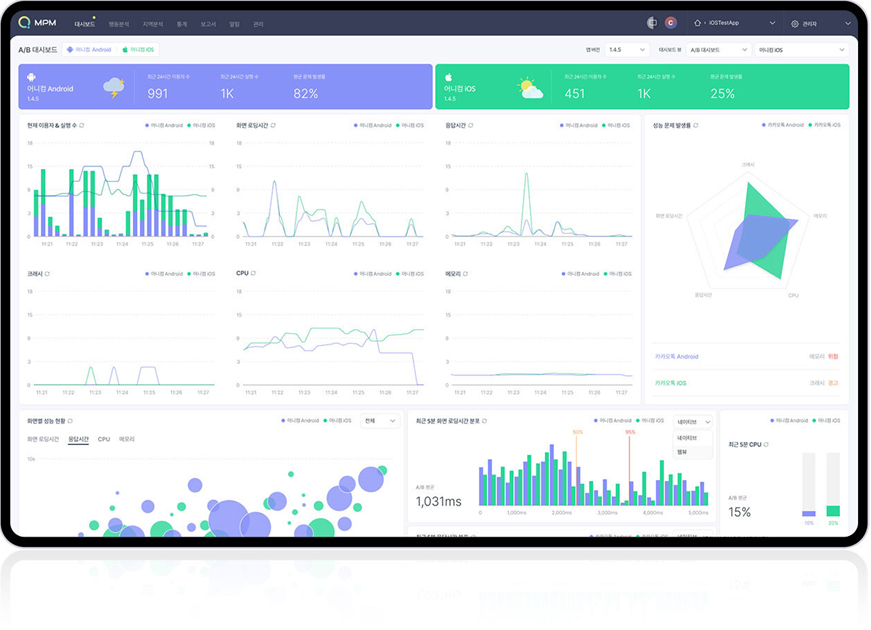Click the 95% marker on loading distribution
871x630 pixels.
630,432
